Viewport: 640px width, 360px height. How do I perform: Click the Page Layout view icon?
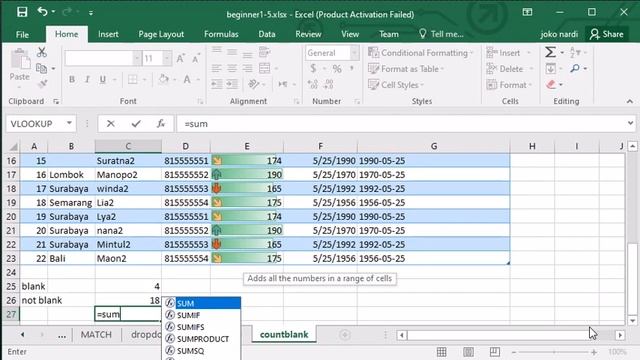[x=468, y=352]
